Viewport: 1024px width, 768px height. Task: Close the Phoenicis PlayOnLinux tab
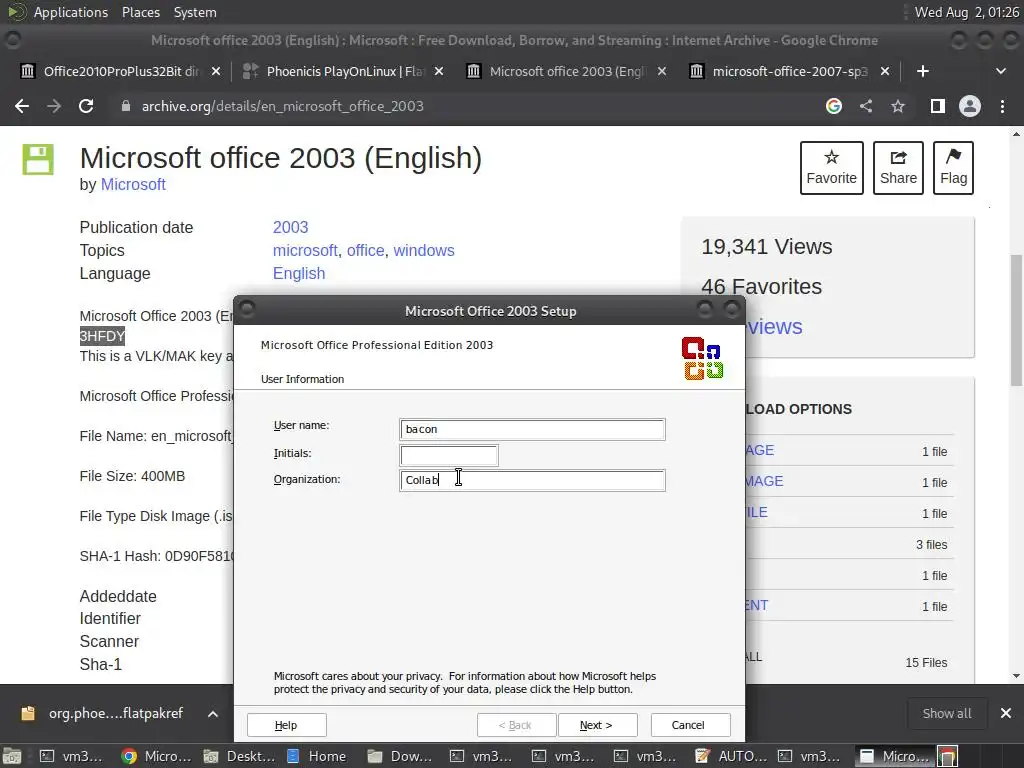(439, 71)
